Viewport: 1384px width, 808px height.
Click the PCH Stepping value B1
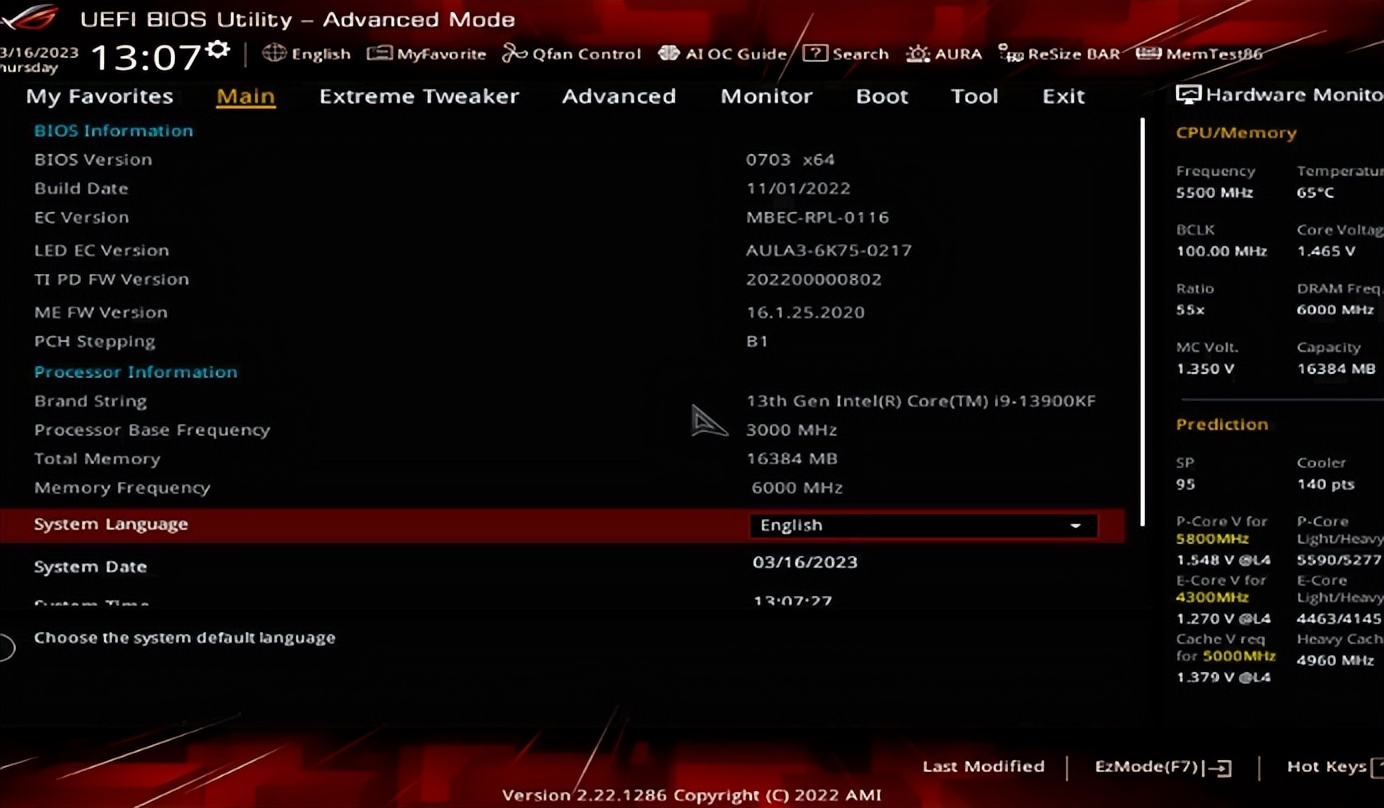[x=757, y=341]
